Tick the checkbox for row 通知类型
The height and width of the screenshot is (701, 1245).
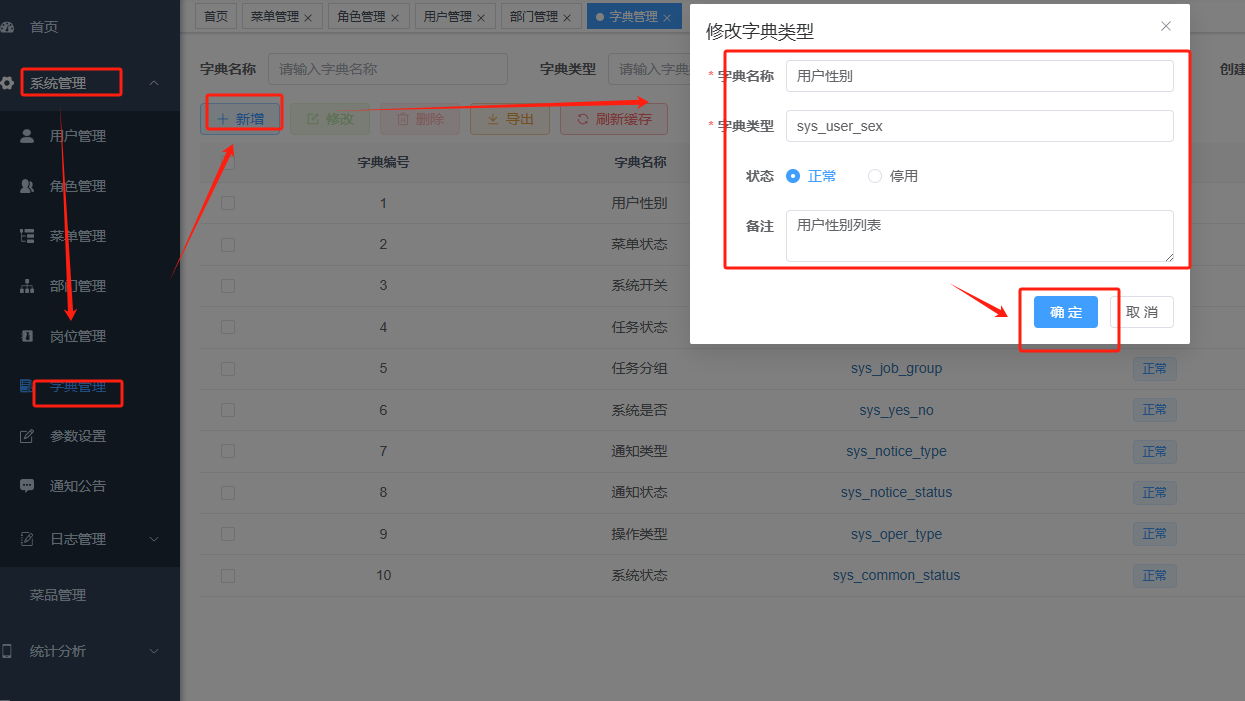[228, 451]
